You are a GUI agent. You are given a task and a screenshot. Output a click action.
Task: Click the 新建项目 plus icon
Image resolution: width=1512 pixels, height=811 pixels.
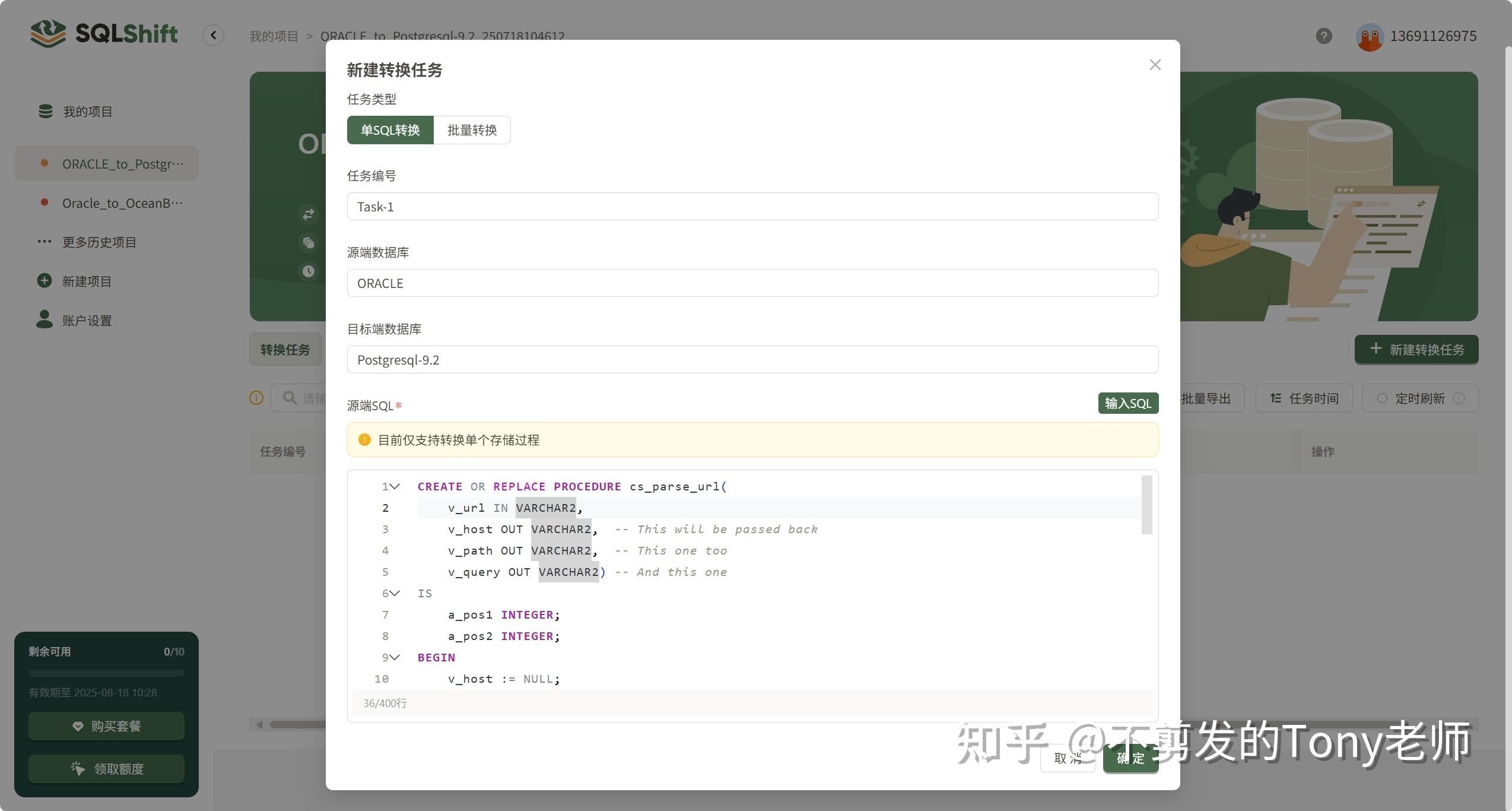[x=45, y=280]
